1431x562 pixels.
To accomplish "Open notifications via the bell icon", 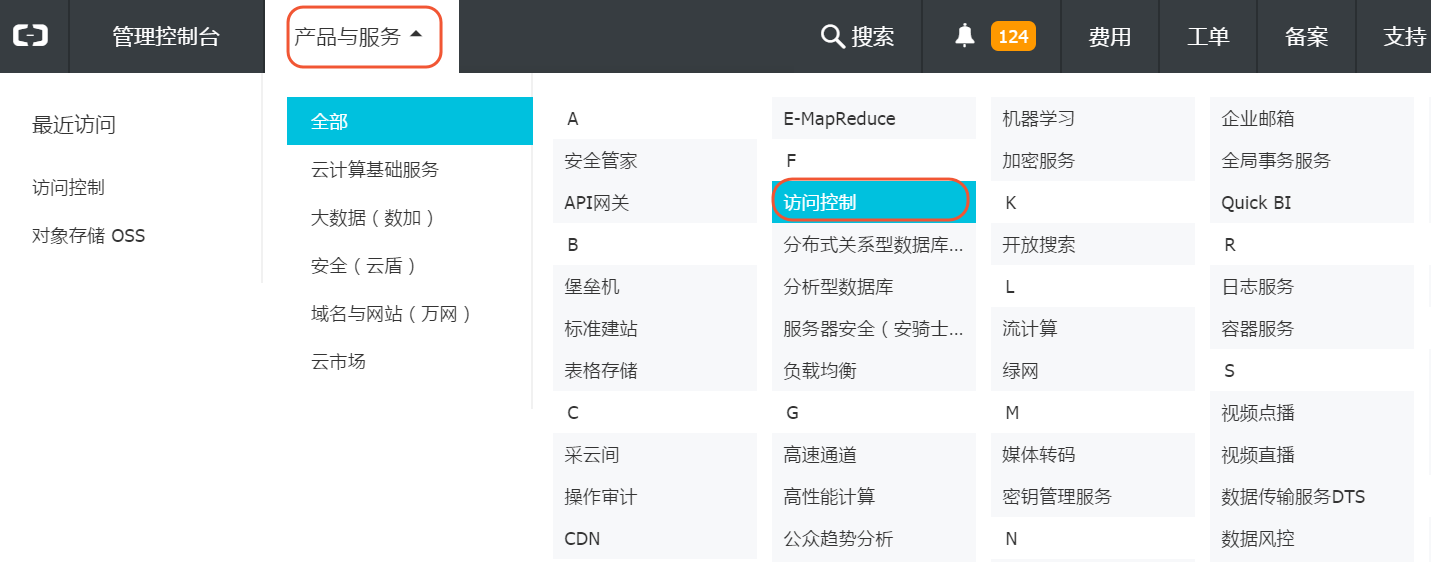I will coord(965,37).
